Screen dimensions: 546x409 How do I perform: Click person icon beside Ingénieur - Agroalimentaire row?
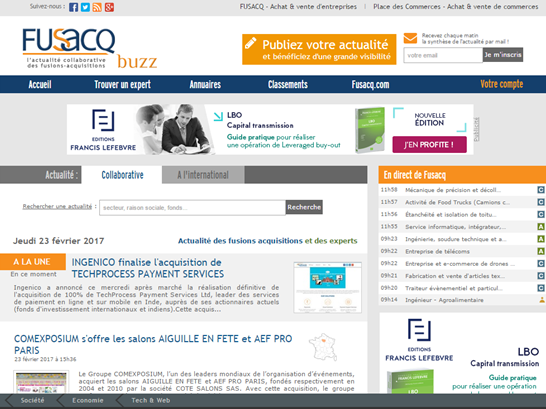542,300
